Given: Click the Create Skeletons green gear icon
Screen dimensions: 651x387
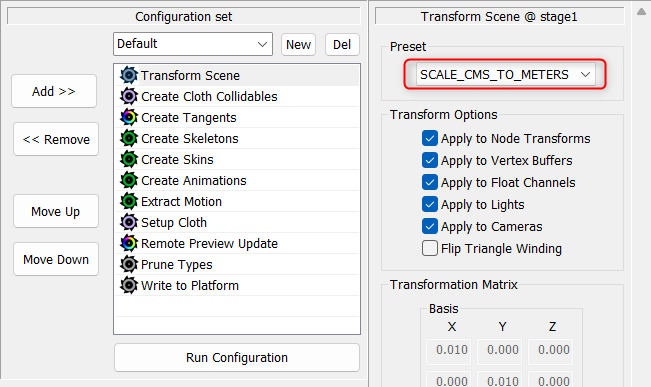Looking at the screenshot, I should 129,138.
